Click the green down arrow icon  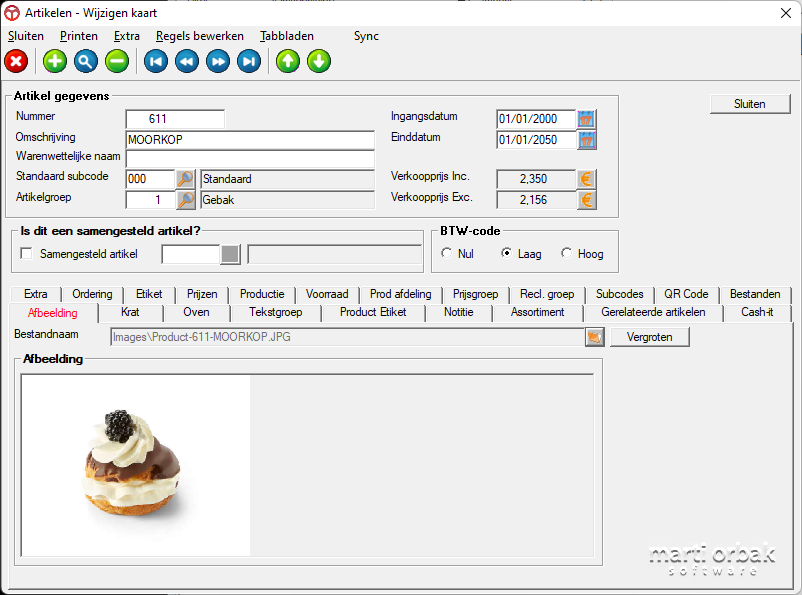pos(319,61)
